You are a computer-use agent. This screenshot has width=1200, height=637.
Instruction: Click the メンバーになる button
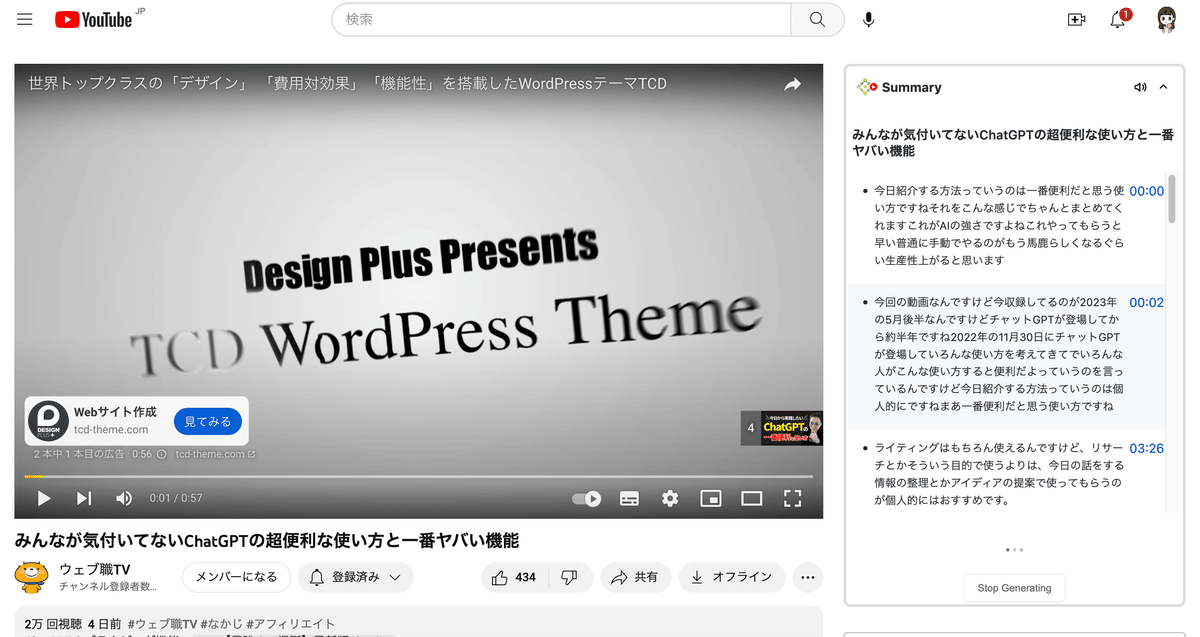[236, 577]
